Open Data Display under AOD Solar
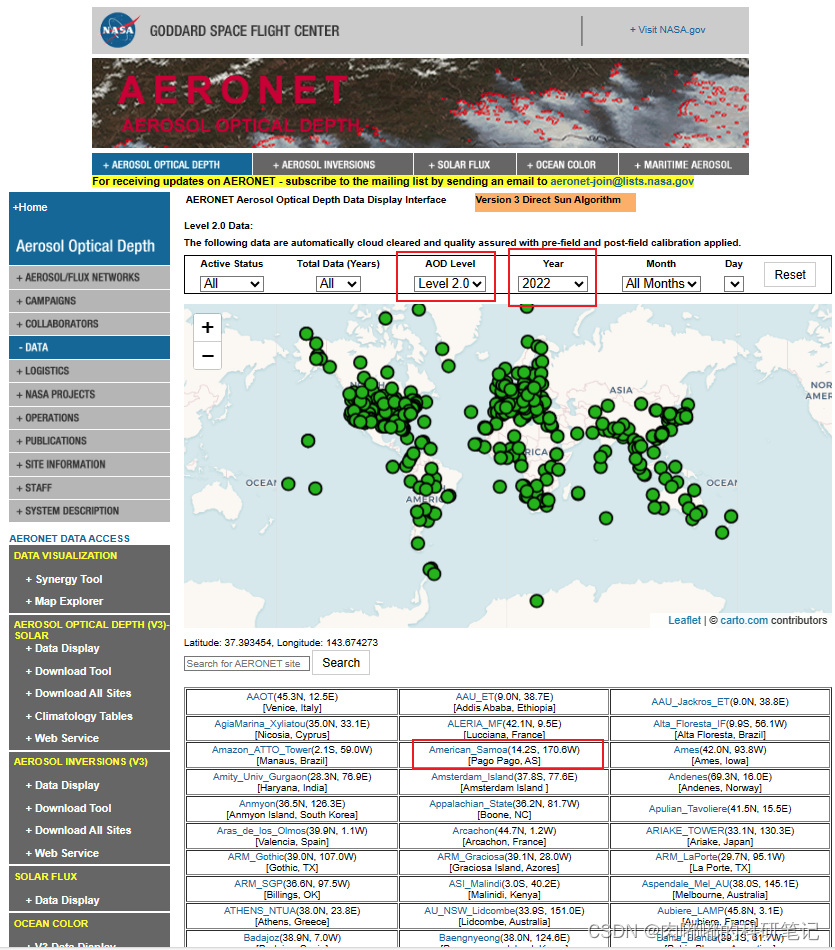 tap(62, 648)
